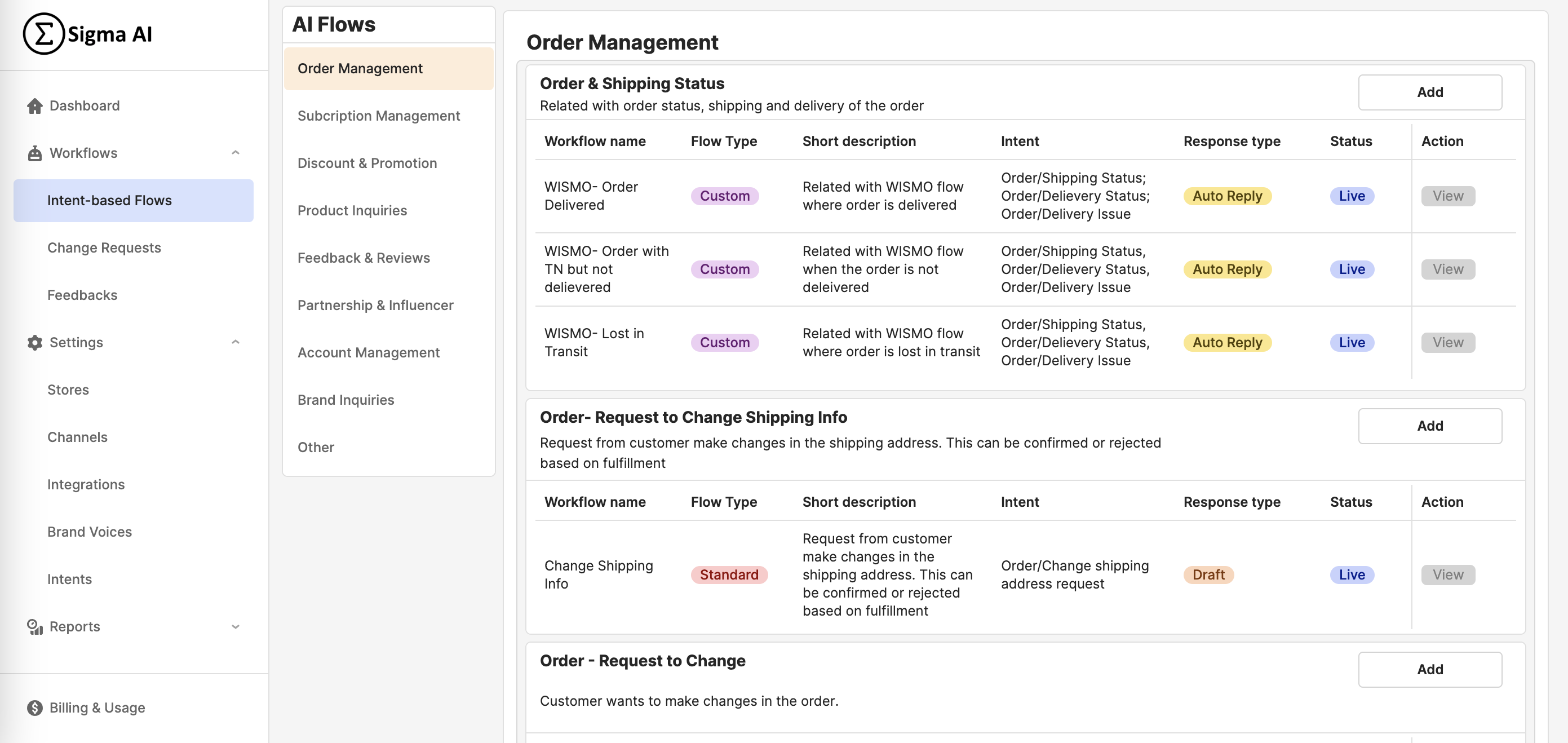This screenshot has width=1568, height=743.
Task: Open Change Requests in sidebar
Action: pyautogui.click(x=104, y=248)
